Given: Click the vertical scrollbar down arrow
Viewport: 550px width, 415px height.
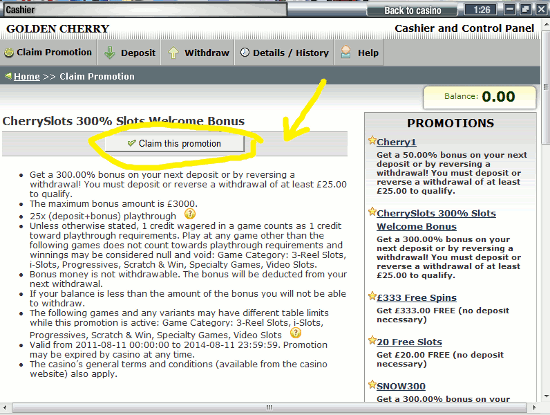Looking at the screenshot, I should click(x=546, y=396).
